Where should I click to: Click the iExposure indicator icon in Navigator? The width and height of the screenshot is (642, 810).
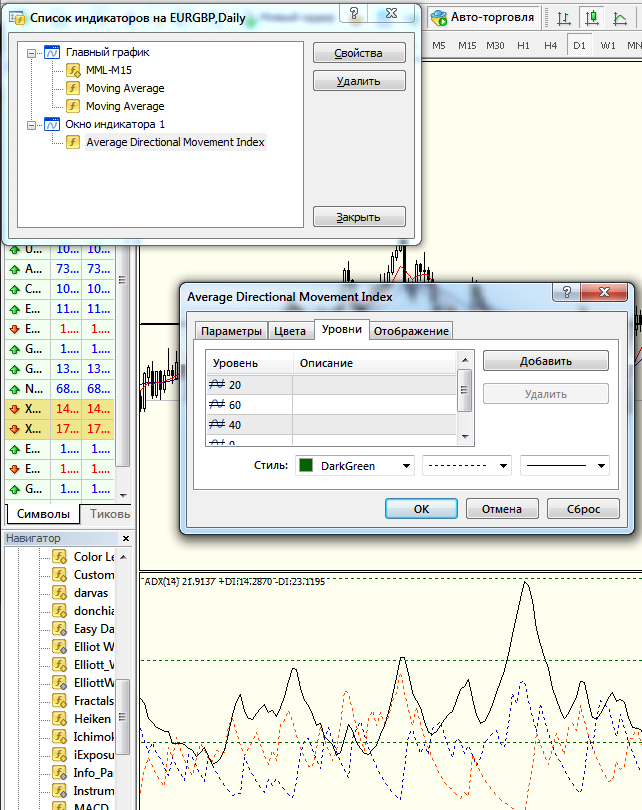click(x=60, y=755)
